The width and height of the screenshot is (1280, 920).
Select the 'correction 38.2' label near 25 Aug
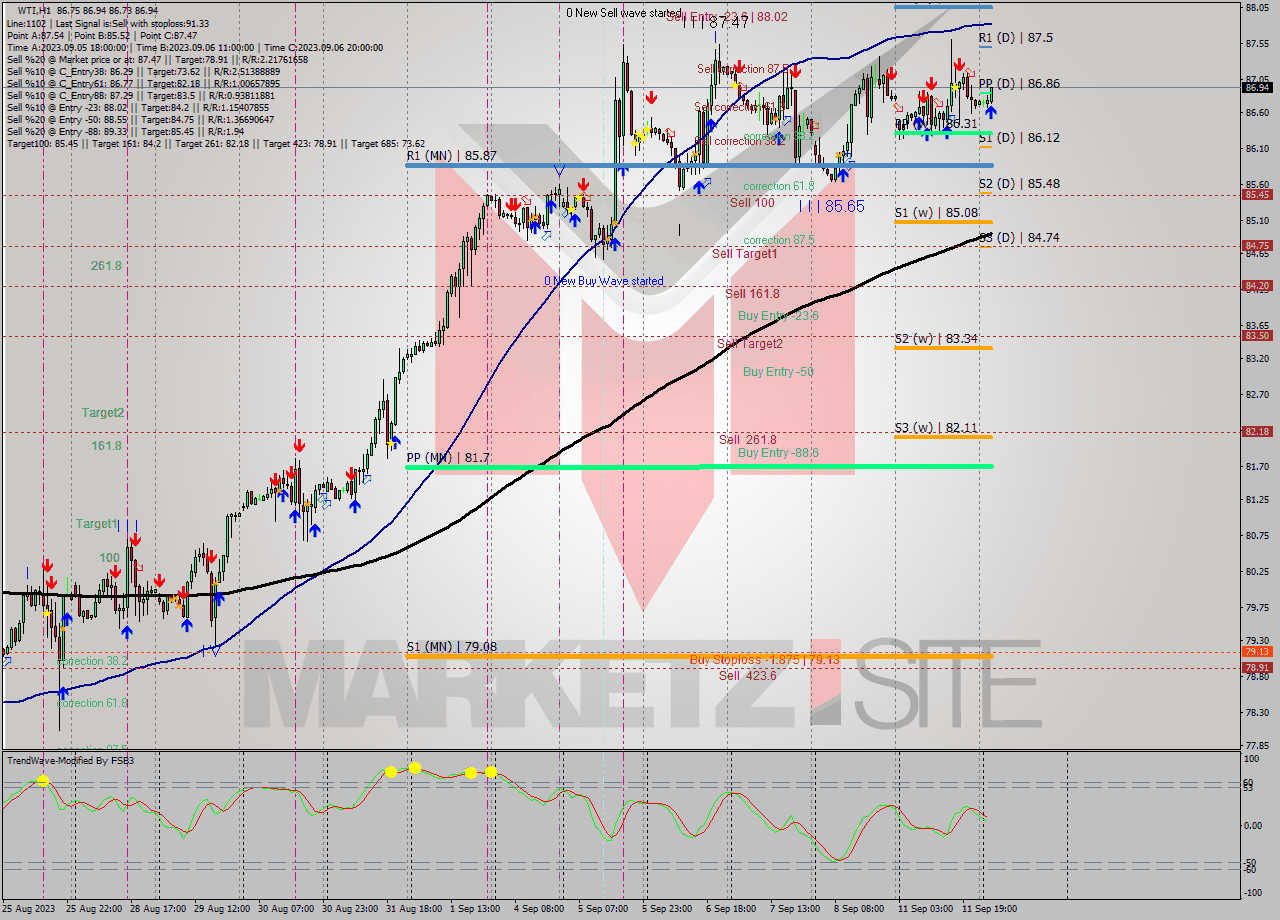pos(92,662)
